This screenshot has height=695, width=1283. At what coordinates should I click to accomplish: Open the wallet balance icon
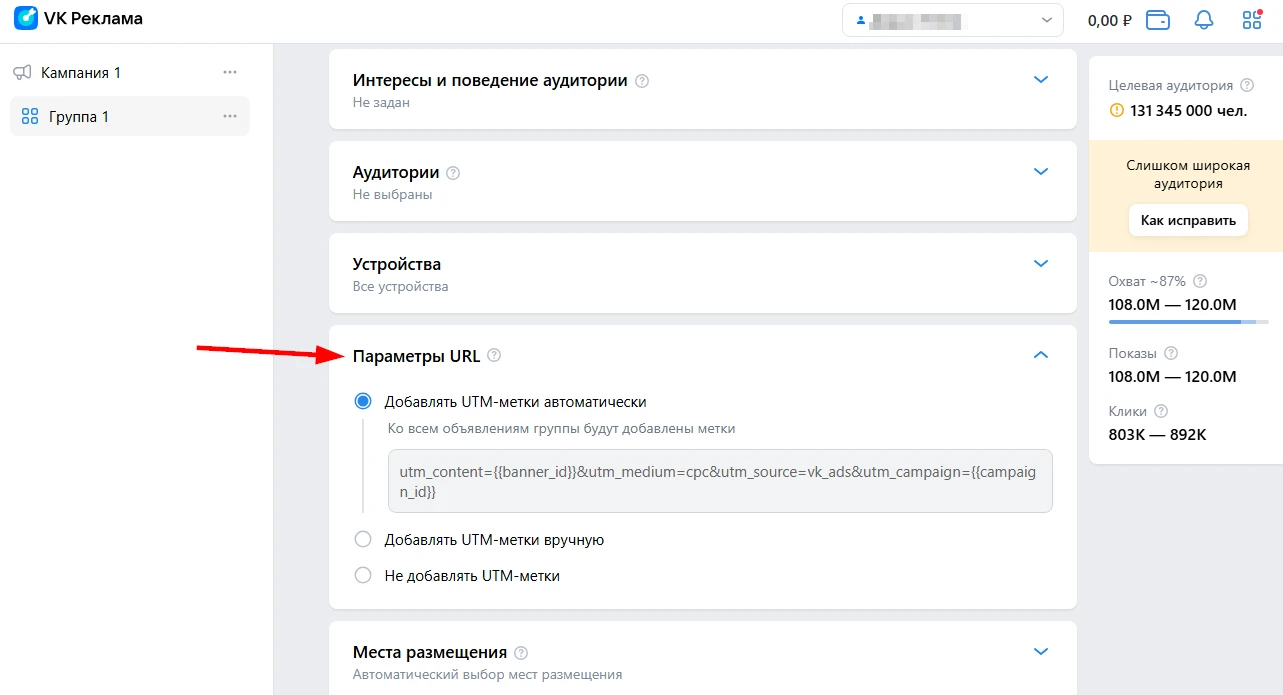(1158, 20)
